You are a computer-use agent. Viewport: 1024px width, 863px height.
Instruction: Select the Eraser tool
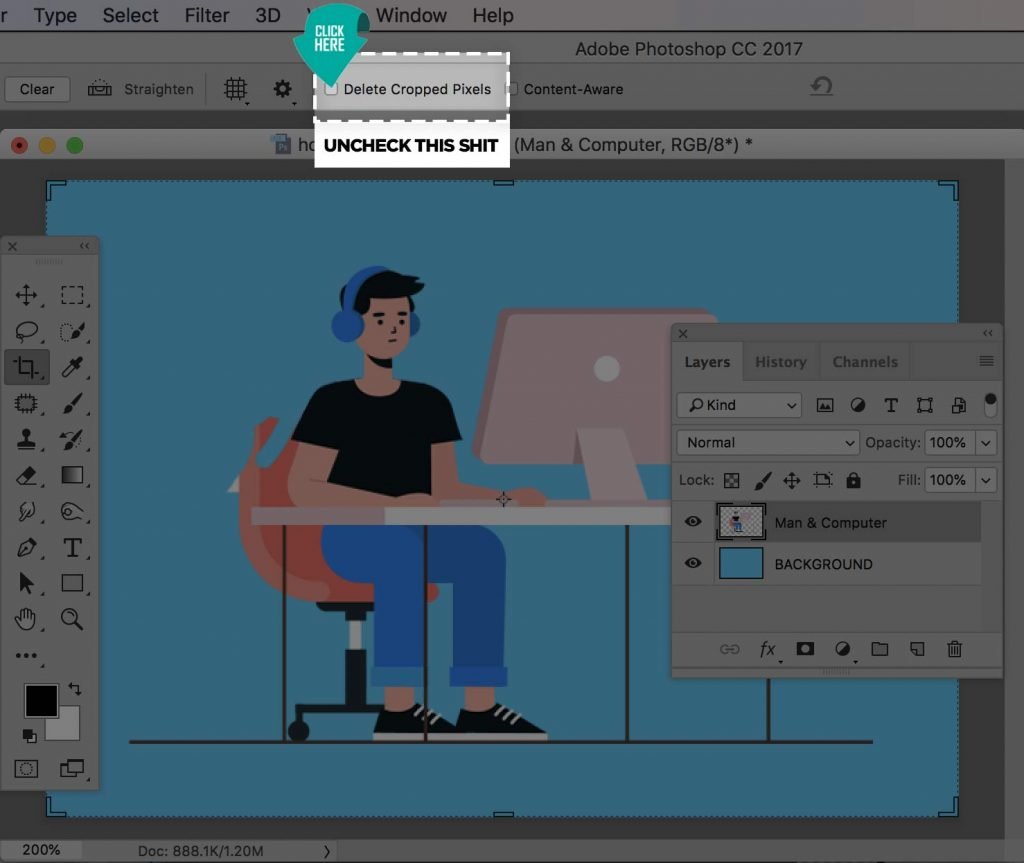tap(26, 476)
